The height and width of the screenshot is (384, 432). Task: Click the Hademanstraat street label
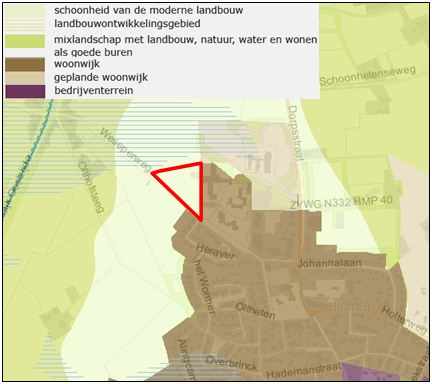304,371
